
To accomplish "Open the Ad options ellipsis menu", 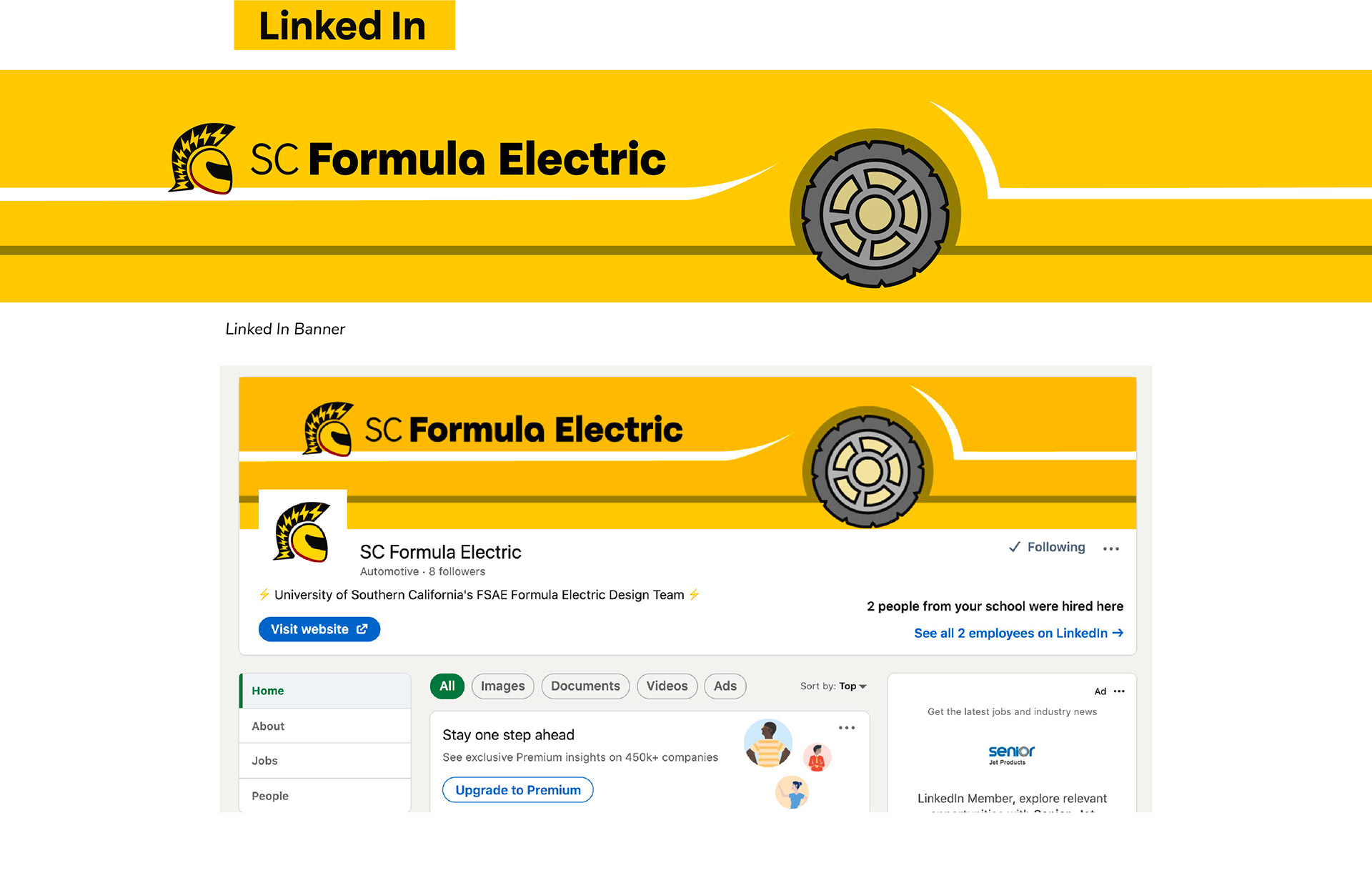I will tap(1119, 691).
